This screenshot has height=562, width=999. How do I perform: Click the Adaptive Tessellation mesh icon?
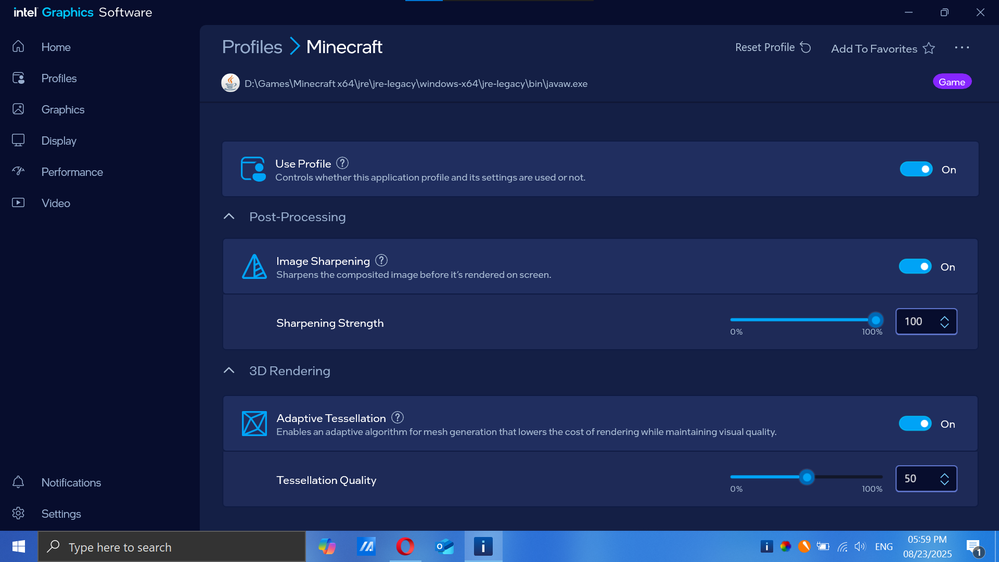click(254, 424)
